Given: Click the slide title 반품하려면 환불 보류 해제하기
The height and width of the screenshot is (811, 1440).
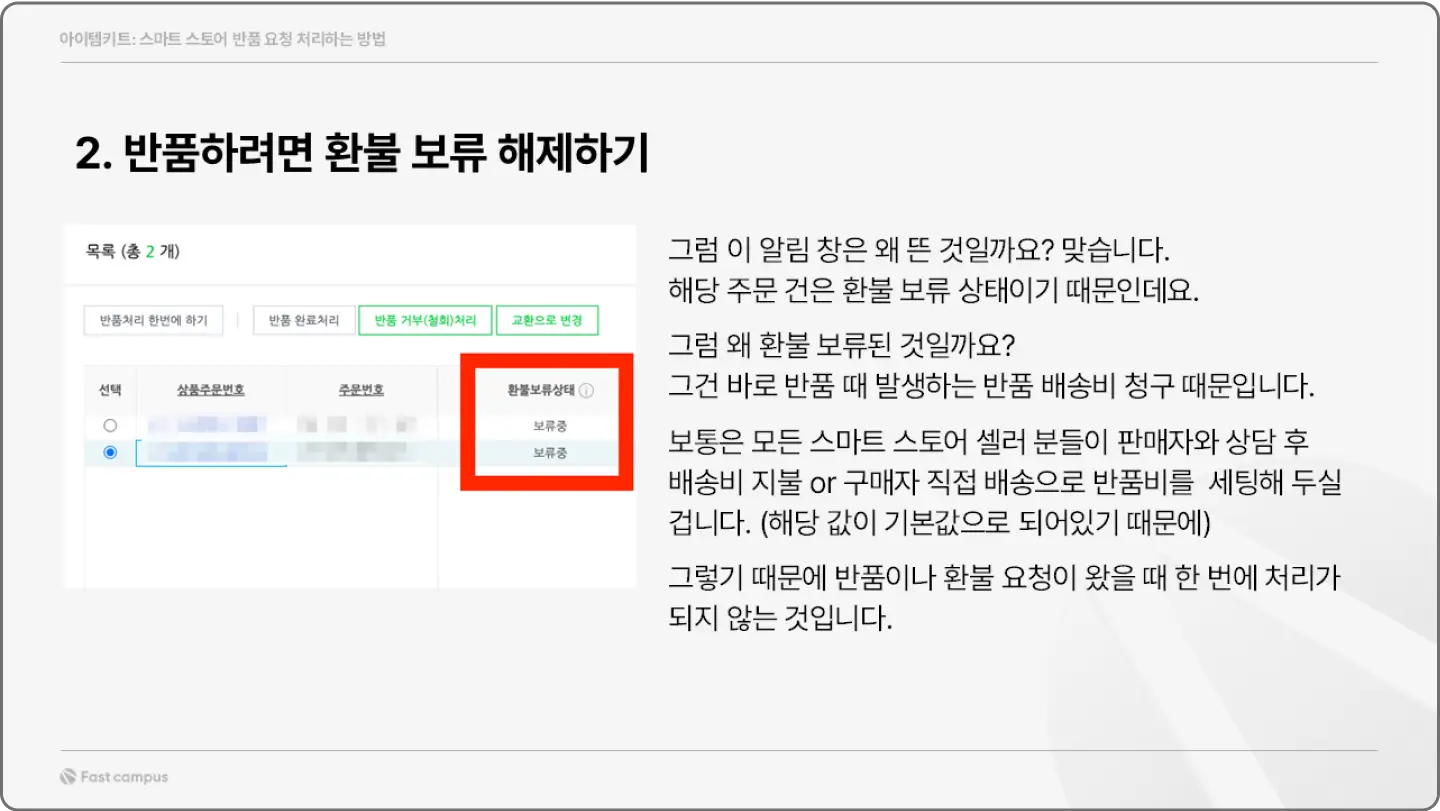Looking at the screenshot, I should click(362, 154).
